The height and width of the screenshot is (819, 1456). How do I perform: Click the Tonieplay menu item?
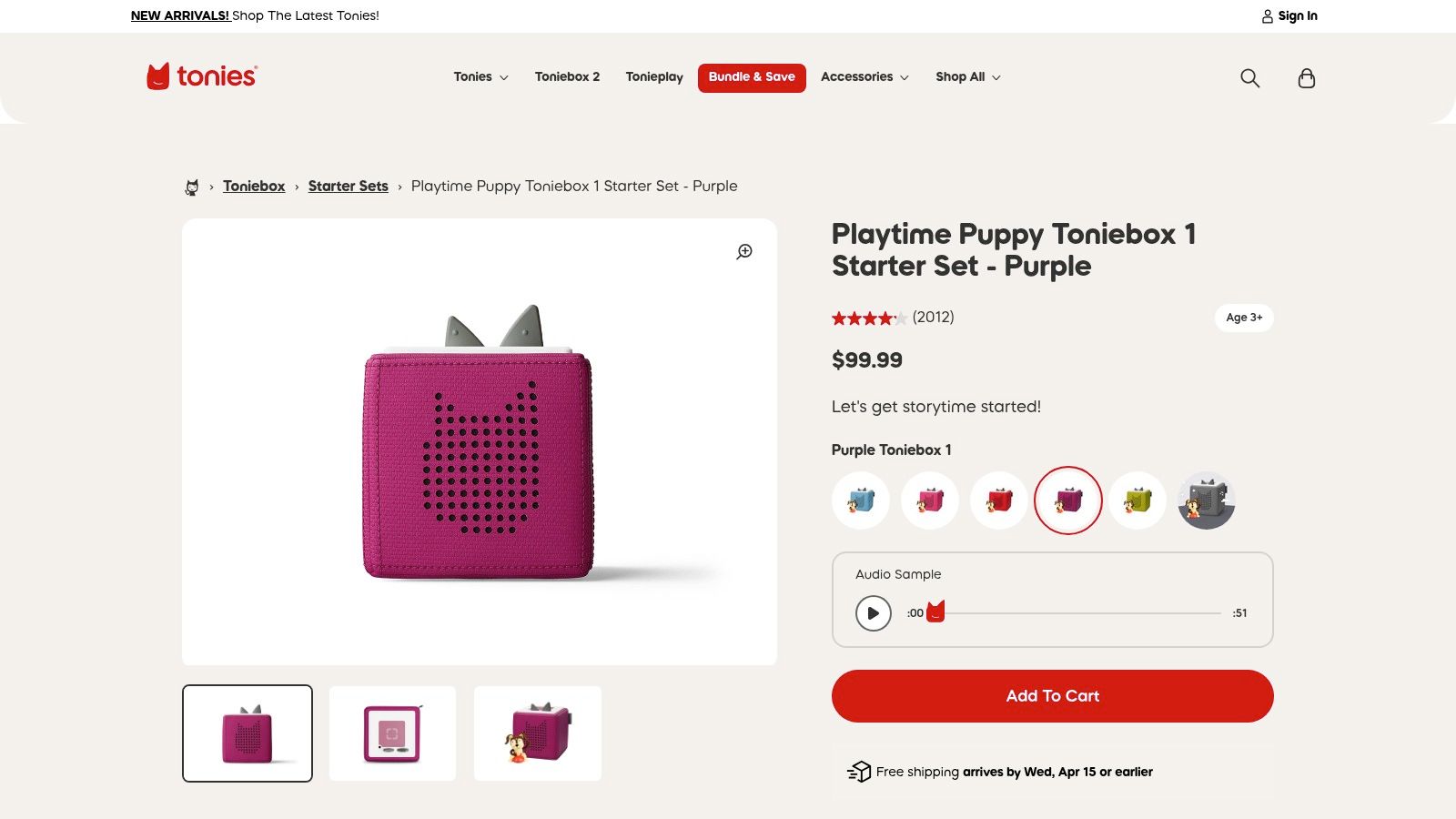coord(653,77)
